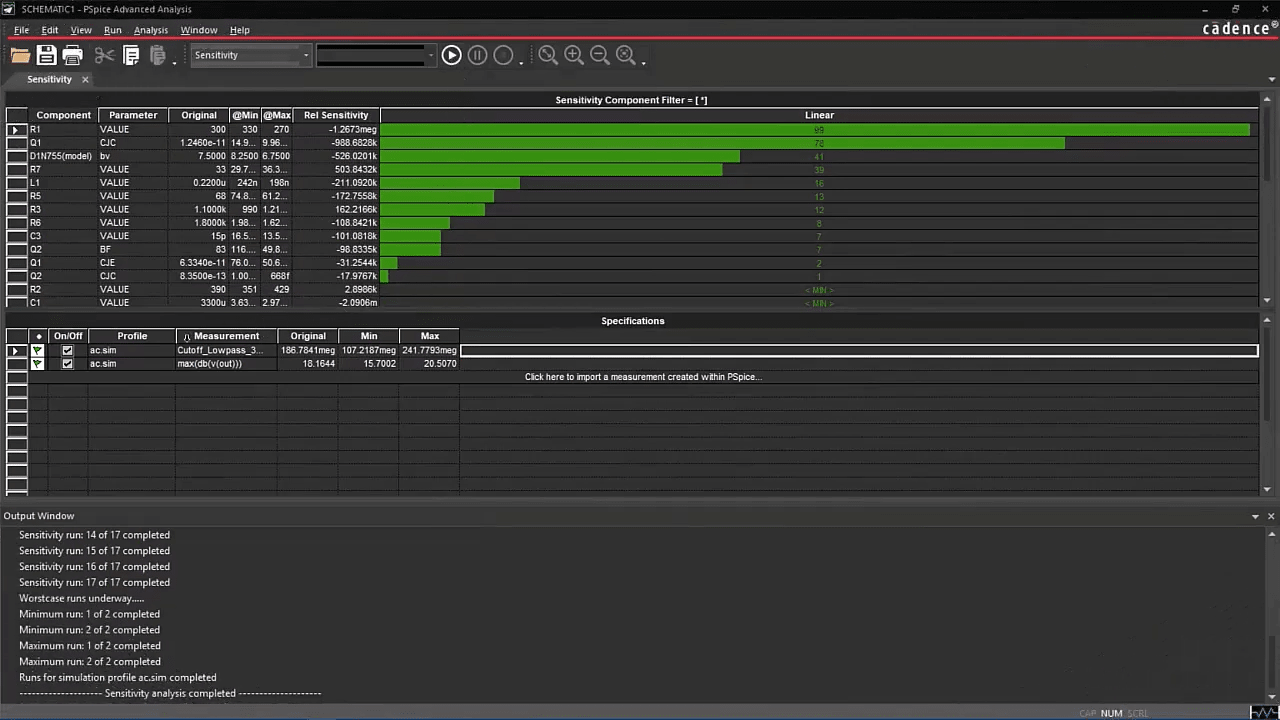Close the Output Window pane
The width and height of the screenshot is (1280, 720).
tap(1271, 516)
